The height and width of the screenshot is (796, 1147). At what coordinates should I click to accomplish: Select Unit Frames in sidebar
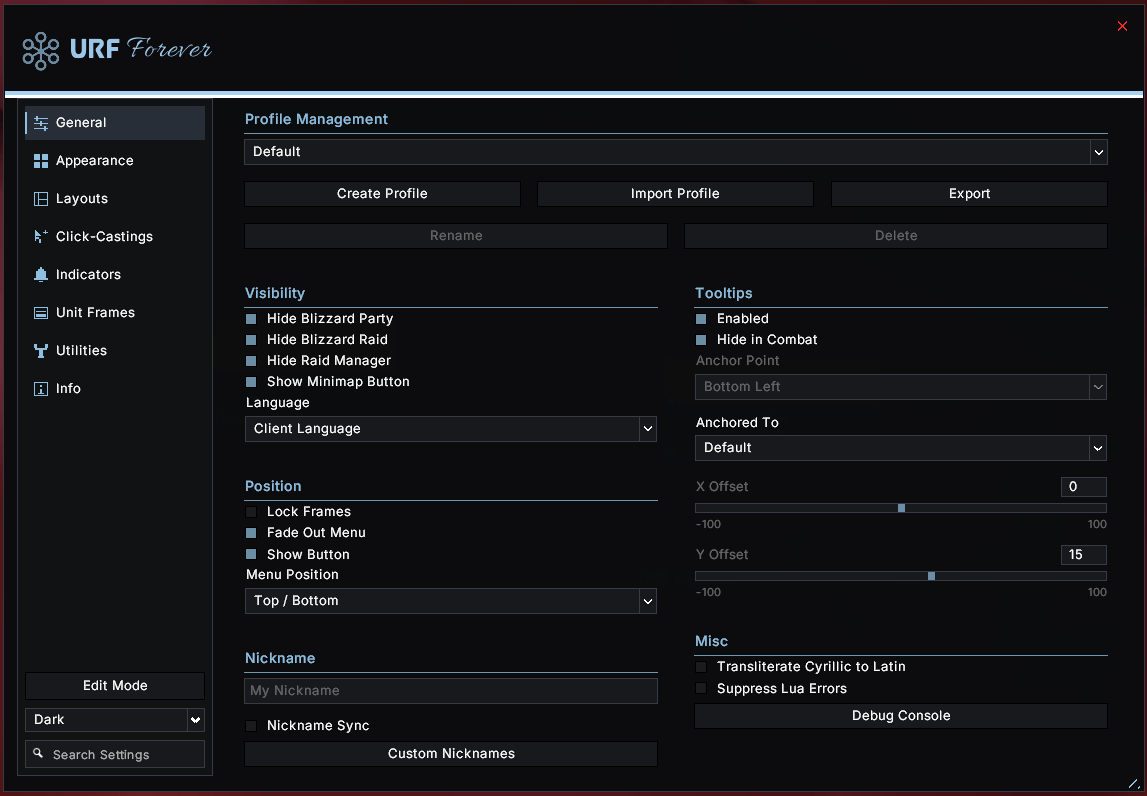click(115, 312)
